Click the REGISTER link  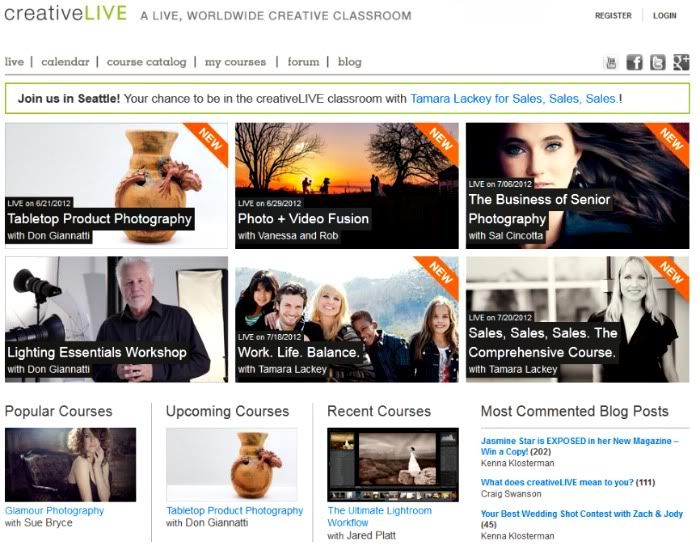(613, 16)
